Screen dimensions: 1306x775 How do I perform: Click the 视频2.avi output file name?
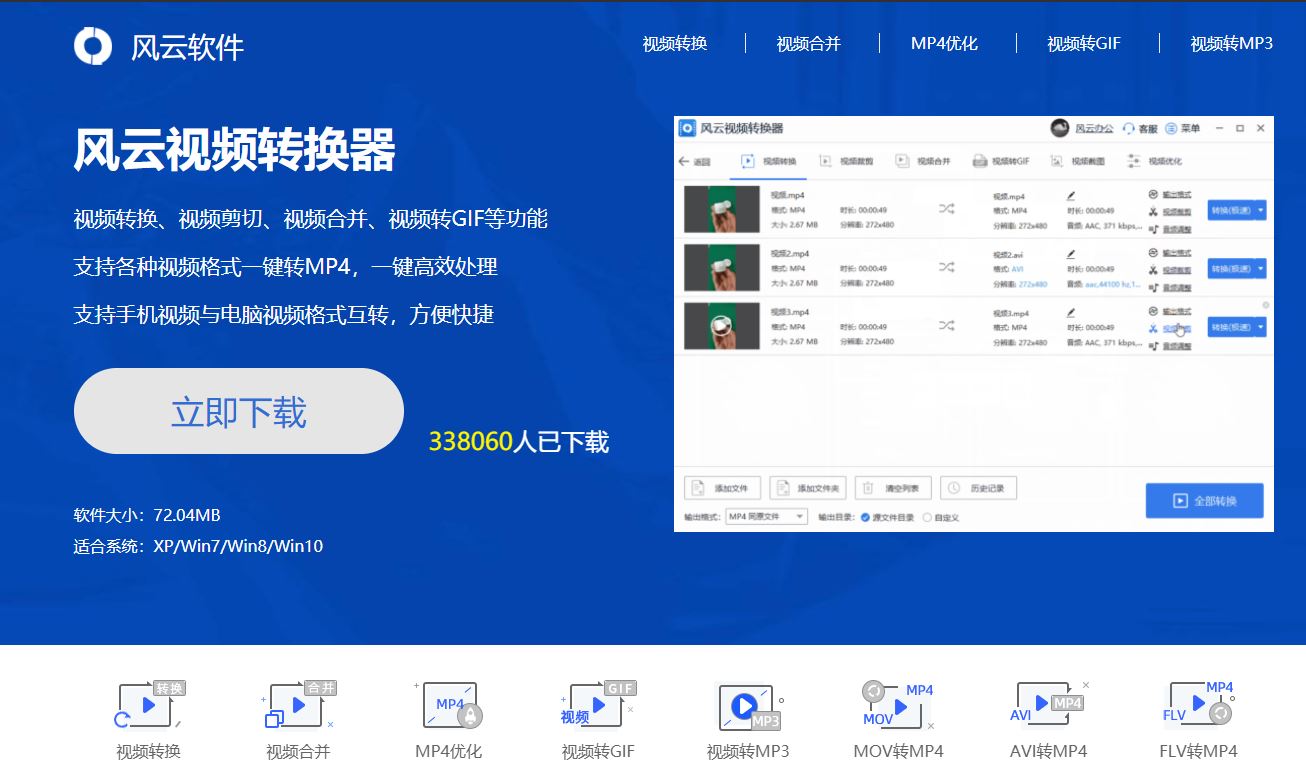click(x=1009, y=255)
